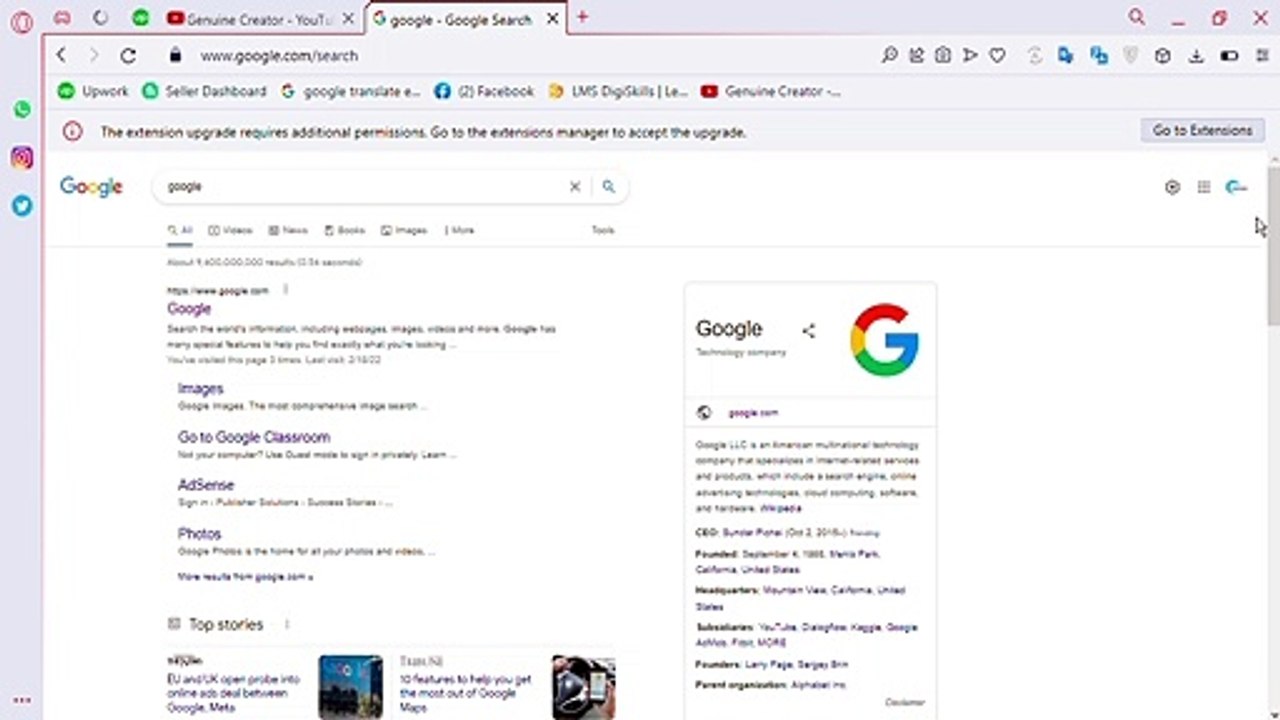Open the send/flow arrow toolbar icon

click(970, 56)
